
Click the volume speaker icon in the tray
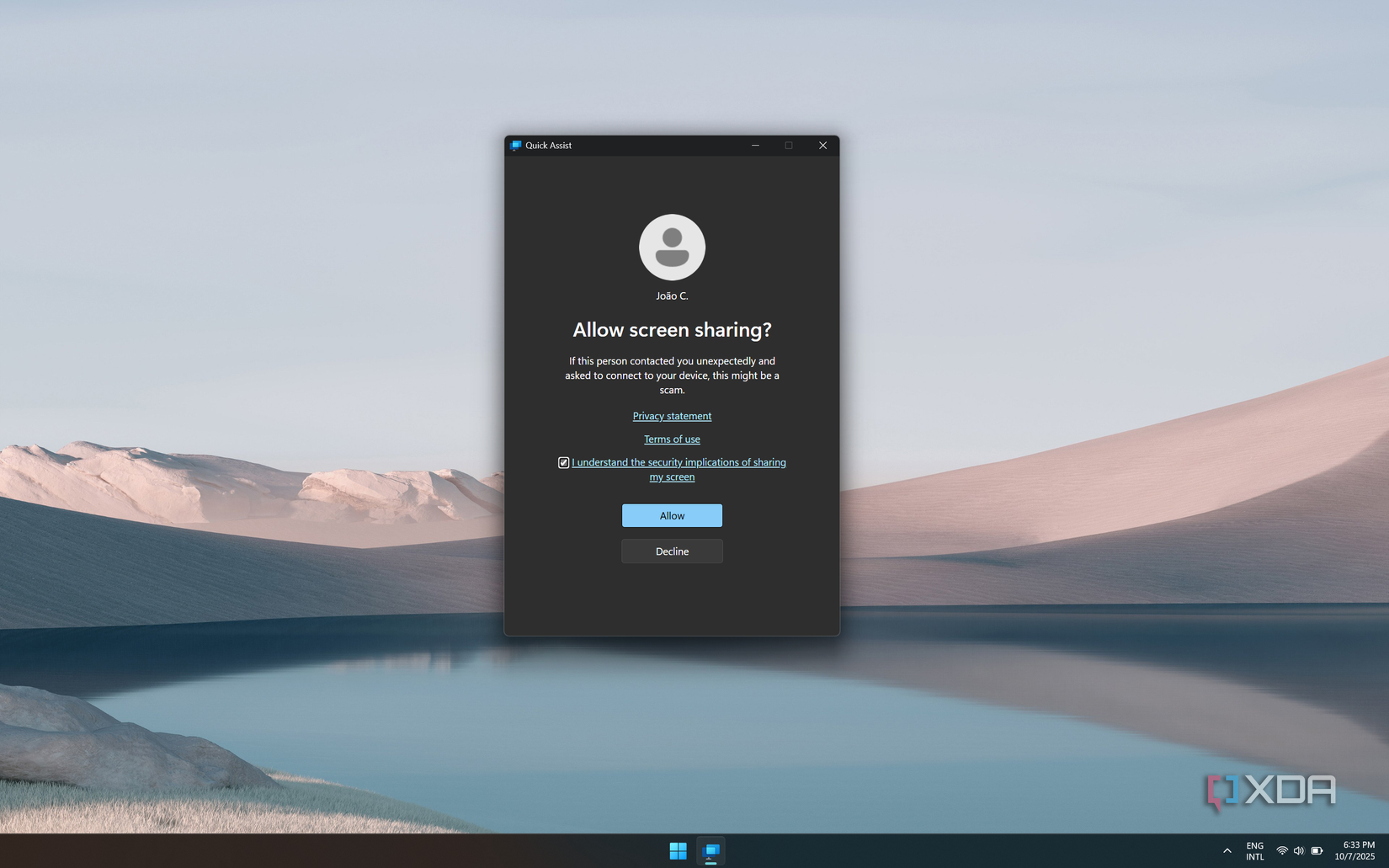(1299, 850)
